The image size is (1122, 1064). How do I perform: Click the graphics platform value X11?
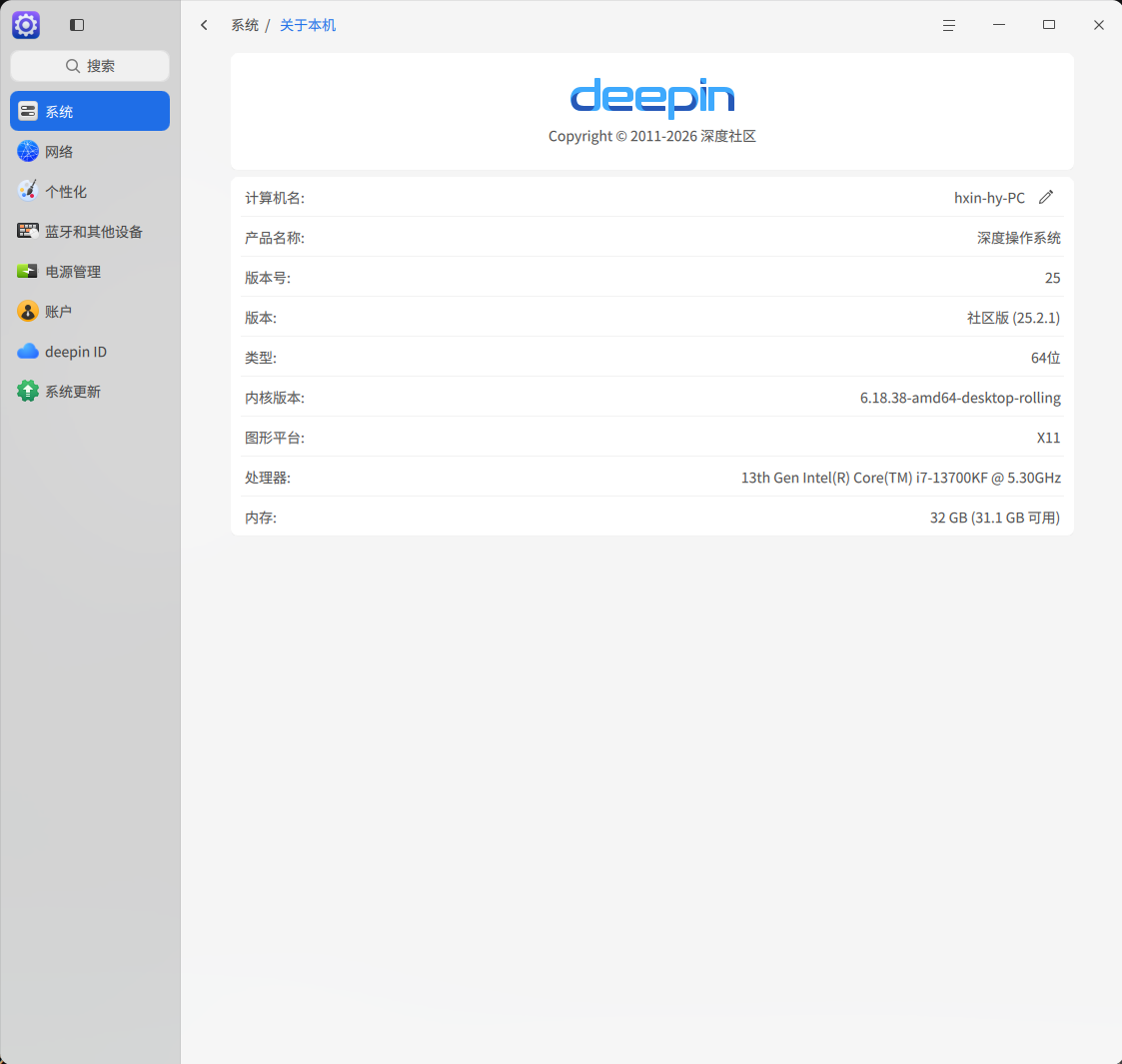[x=1048, y=438]
